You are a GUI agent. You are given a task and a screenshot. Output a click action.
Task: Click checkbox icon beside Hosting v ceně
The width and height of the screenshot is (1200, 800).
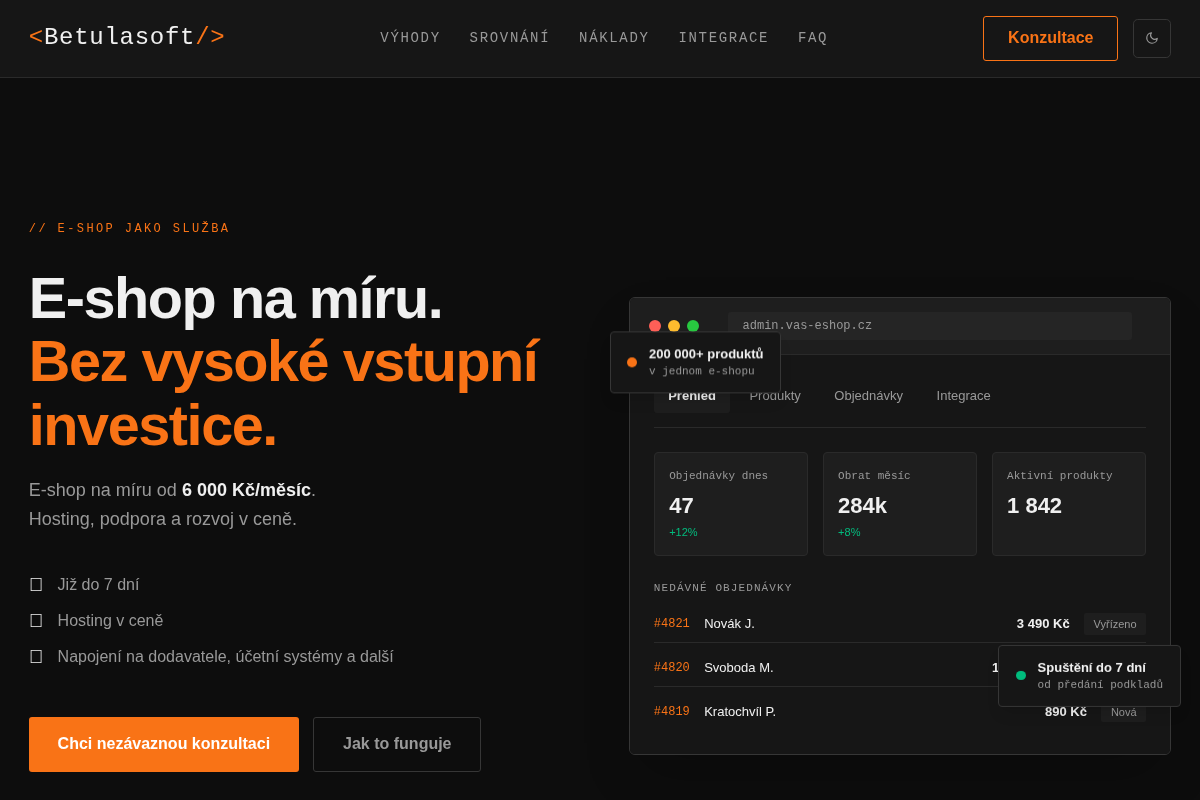click(36, 620)
